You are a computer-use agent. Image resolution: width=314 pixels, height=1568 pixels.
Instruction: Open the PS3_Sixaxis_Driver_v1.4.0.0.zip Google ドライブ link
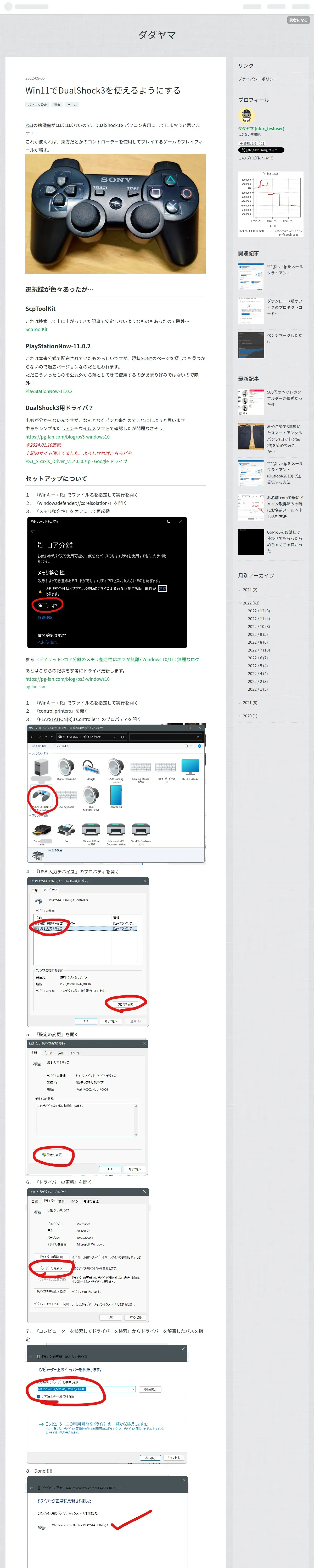click(76, 462)
